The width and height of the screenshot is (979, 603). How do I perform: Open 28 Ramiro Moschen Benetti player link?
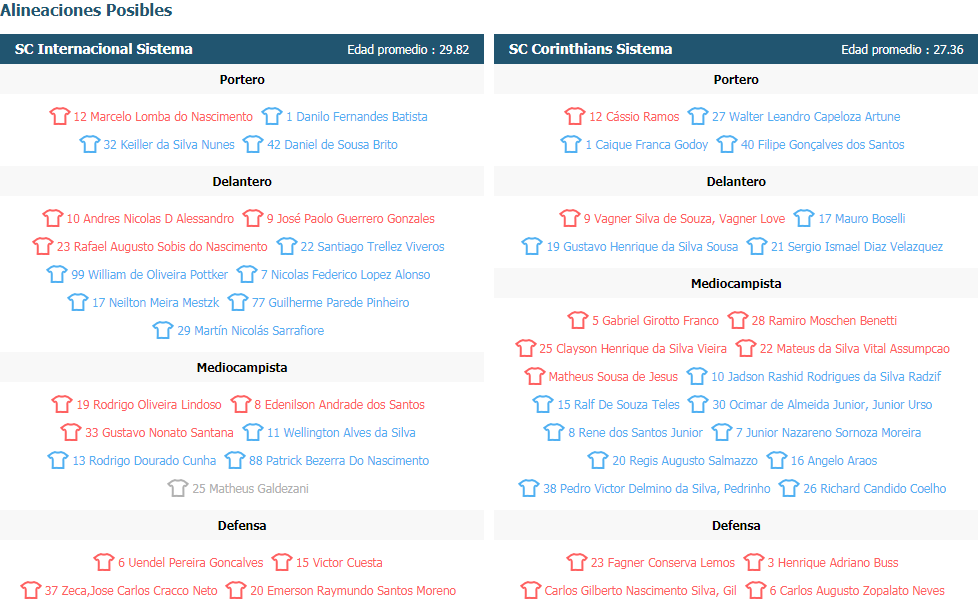[x=824, y=320]
